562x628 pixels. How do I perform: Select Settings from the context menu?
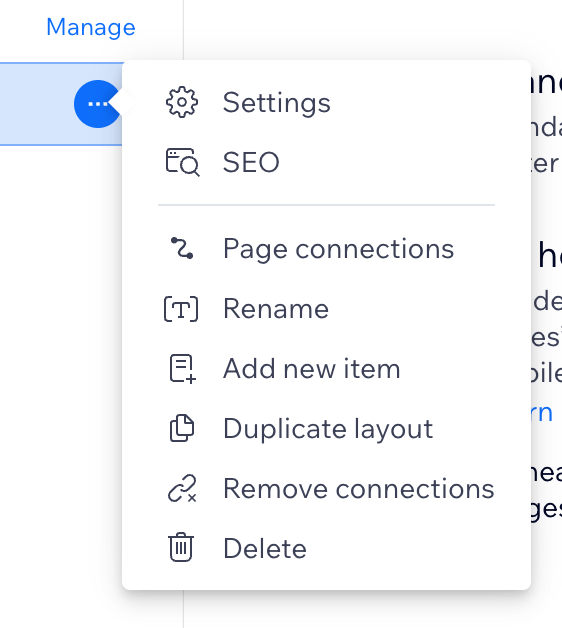point(326,103)
